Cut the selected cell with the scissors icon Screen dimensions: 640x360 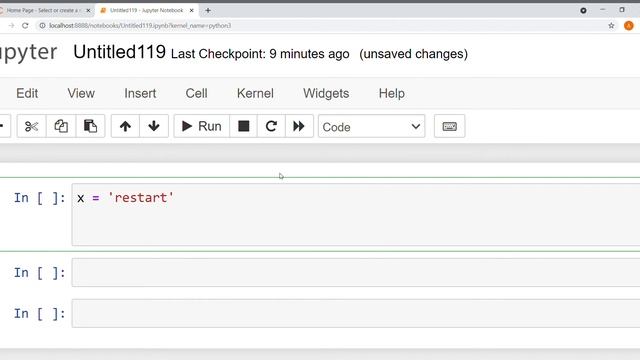[31, 126]
